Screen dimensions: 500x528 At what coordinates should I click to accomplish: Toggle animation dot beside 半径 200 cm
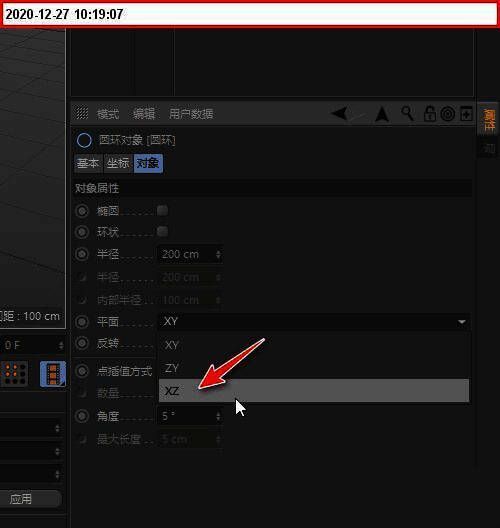(82, 254)
